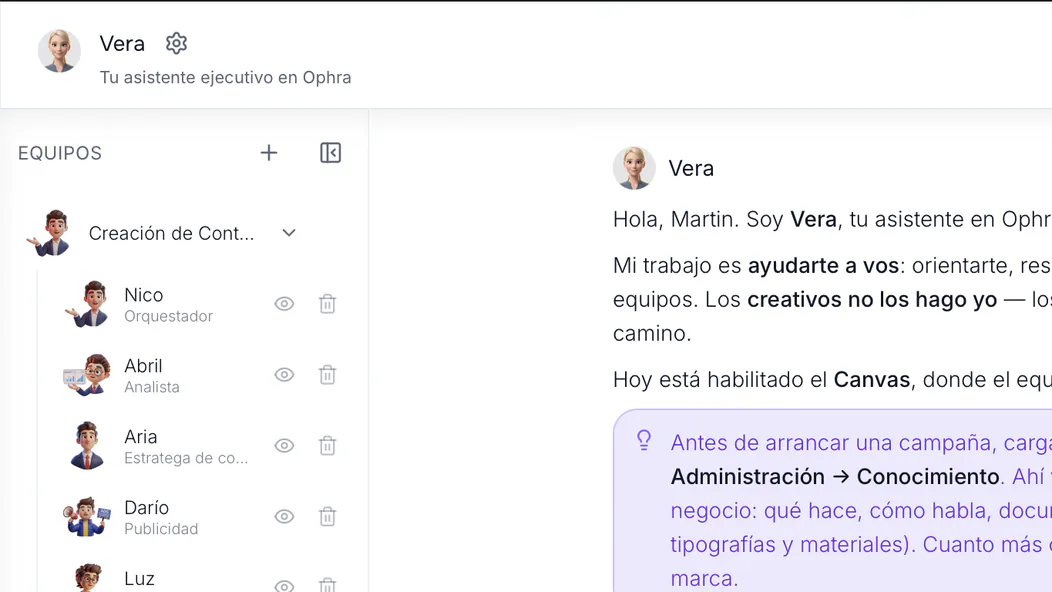Click the lightbulb tip icon

644,441
